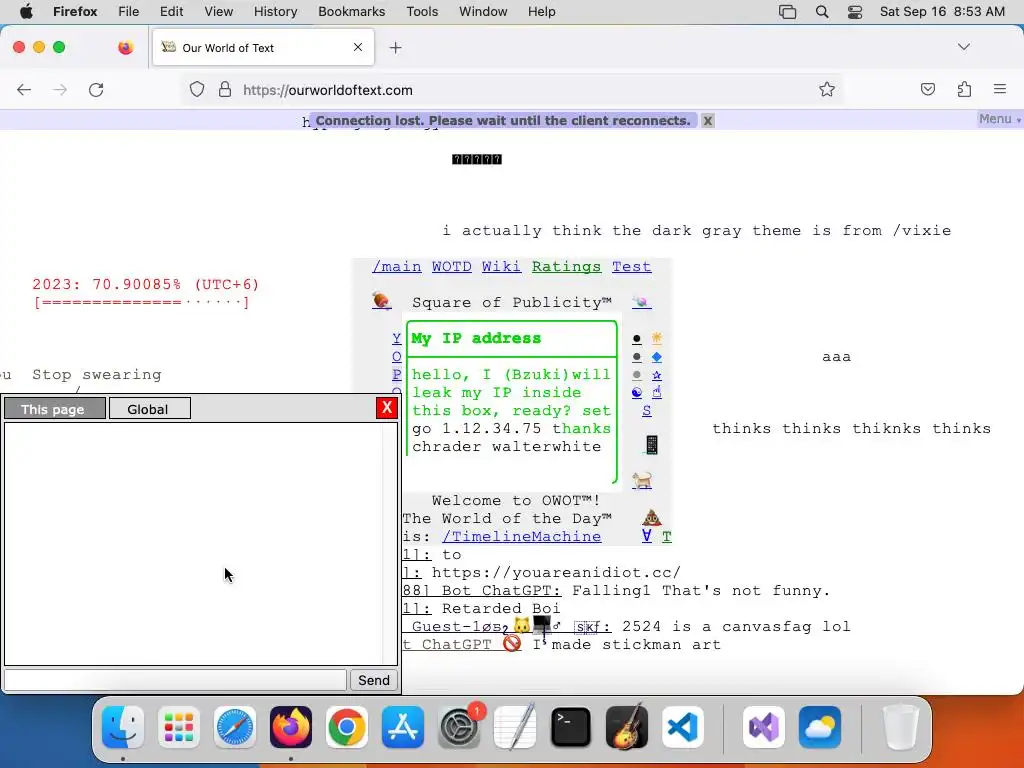Open the WOTD link
Image resolution: width=1024 pixels, height=768 pixels.
click(x=451, y=266)
